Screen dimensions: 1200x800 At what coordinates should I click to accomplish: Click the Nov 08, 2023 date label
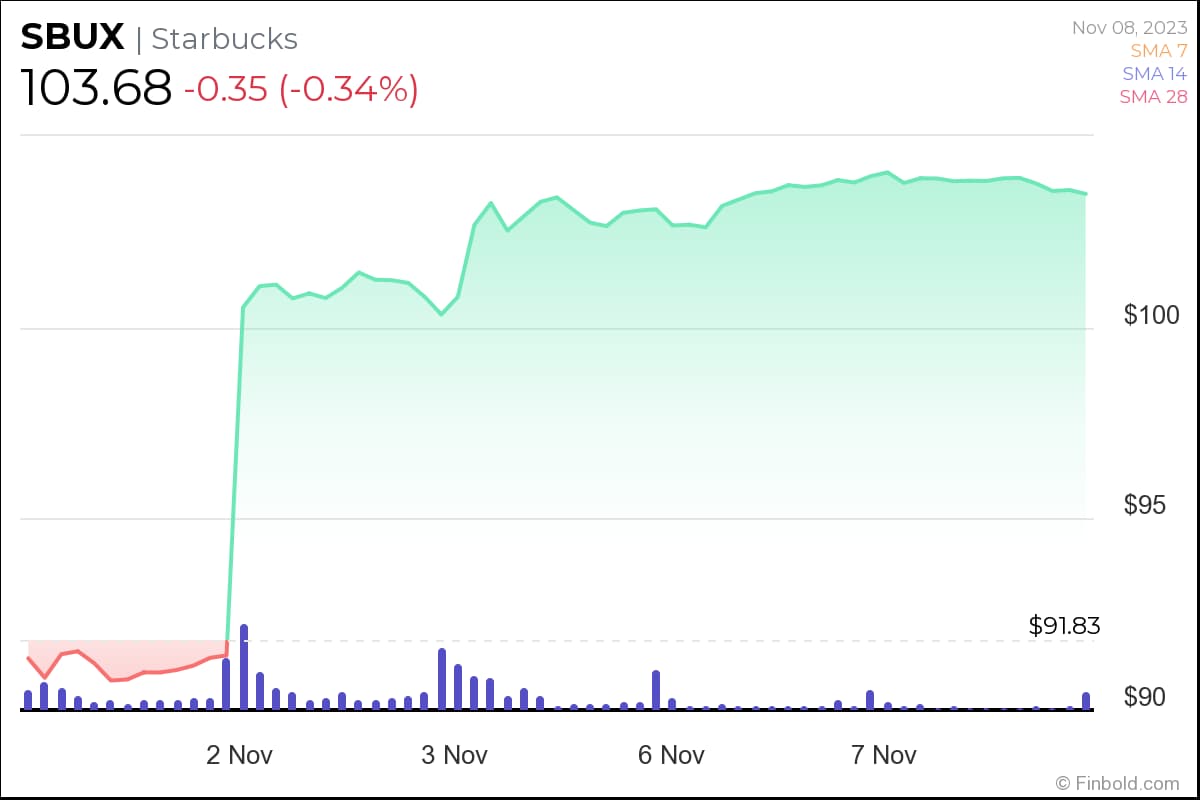pos(1129,27)
